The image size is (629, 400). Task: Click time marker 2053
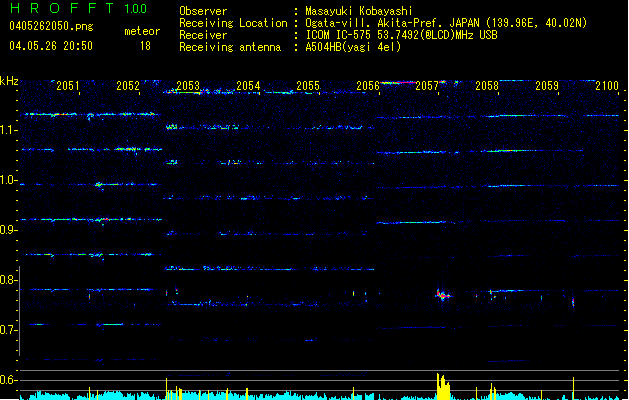coord(188,86)
